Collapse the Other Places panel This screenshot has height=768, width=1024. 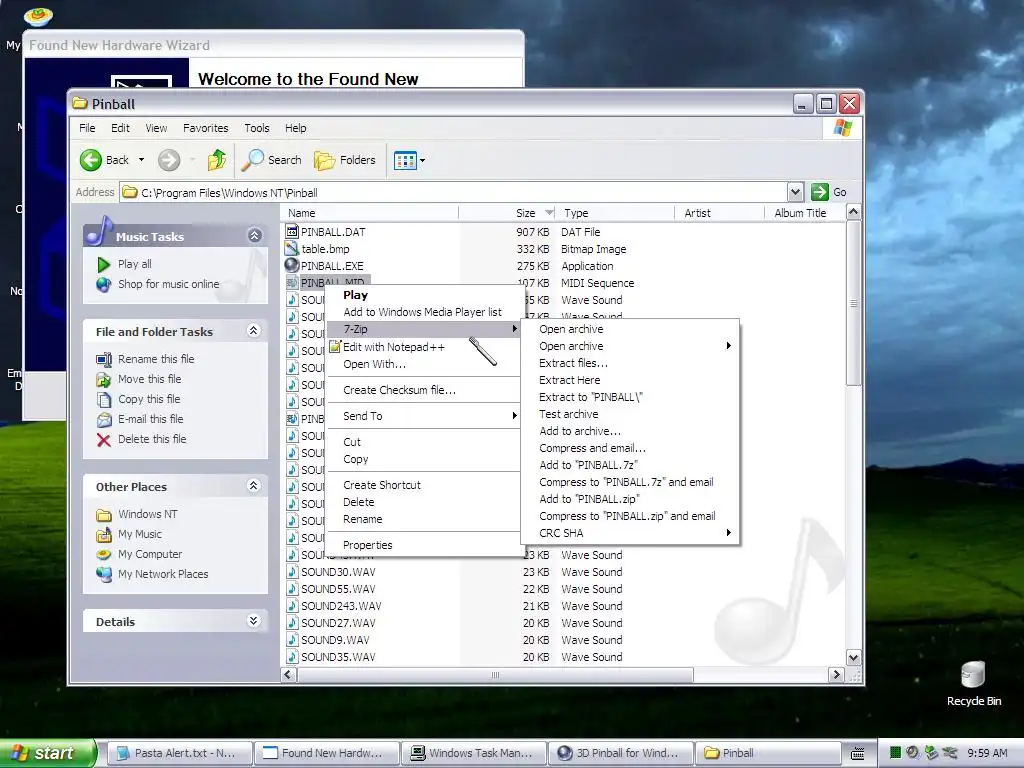(x=253, y=486)
